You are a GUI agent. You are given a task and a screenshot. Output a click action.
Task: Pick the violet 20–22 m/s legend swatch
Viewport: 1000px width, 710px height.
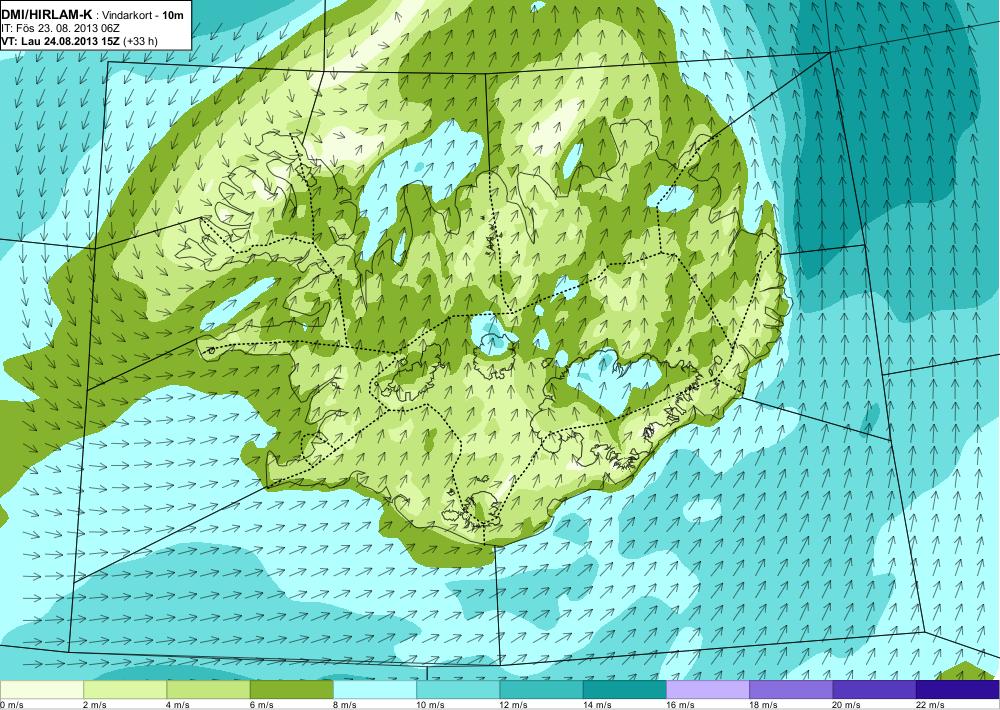[874, 690]
